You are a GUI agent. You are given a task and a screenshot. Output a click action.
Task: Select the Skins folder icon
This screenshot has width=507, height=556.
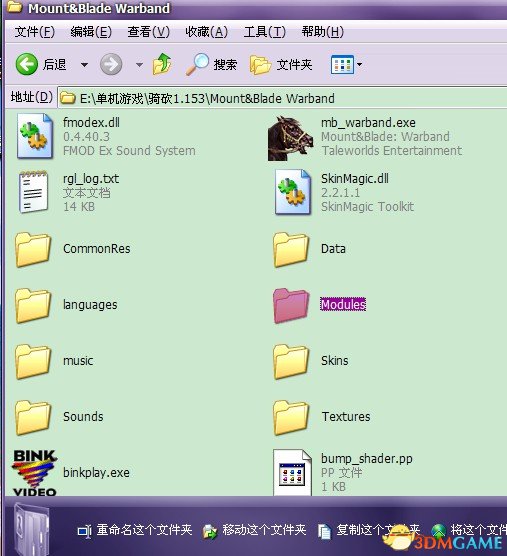pos(291,361)
